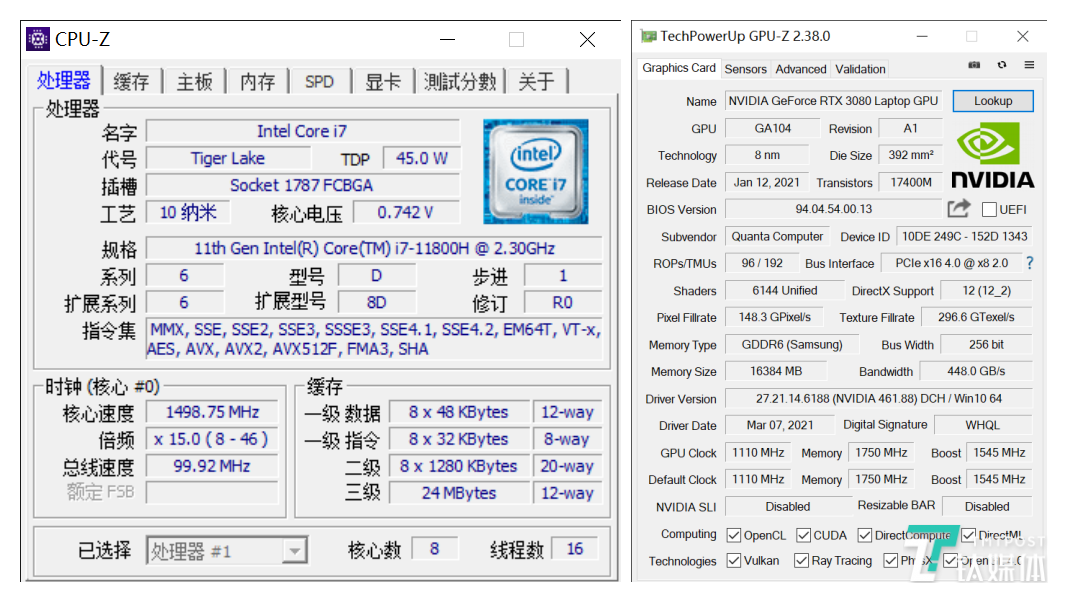Screen dimensions: 1067x602
Task: Open the Advanced tab in GPU-Z
Action: (x=801, y=69)
